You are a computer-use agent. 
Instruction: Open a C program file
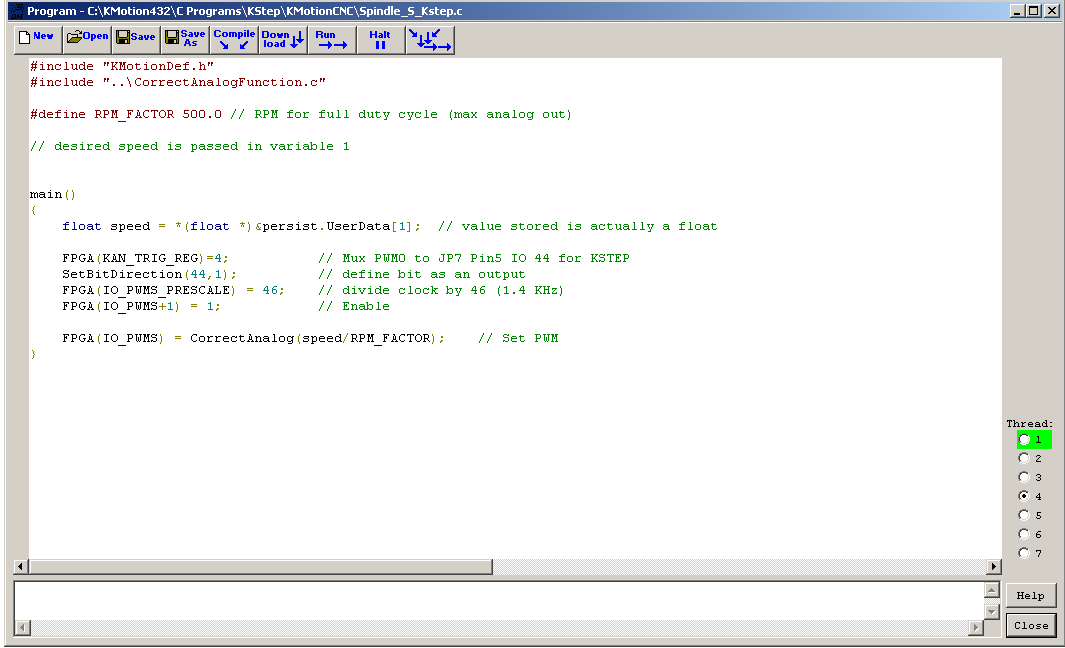(x=88, y=39)
